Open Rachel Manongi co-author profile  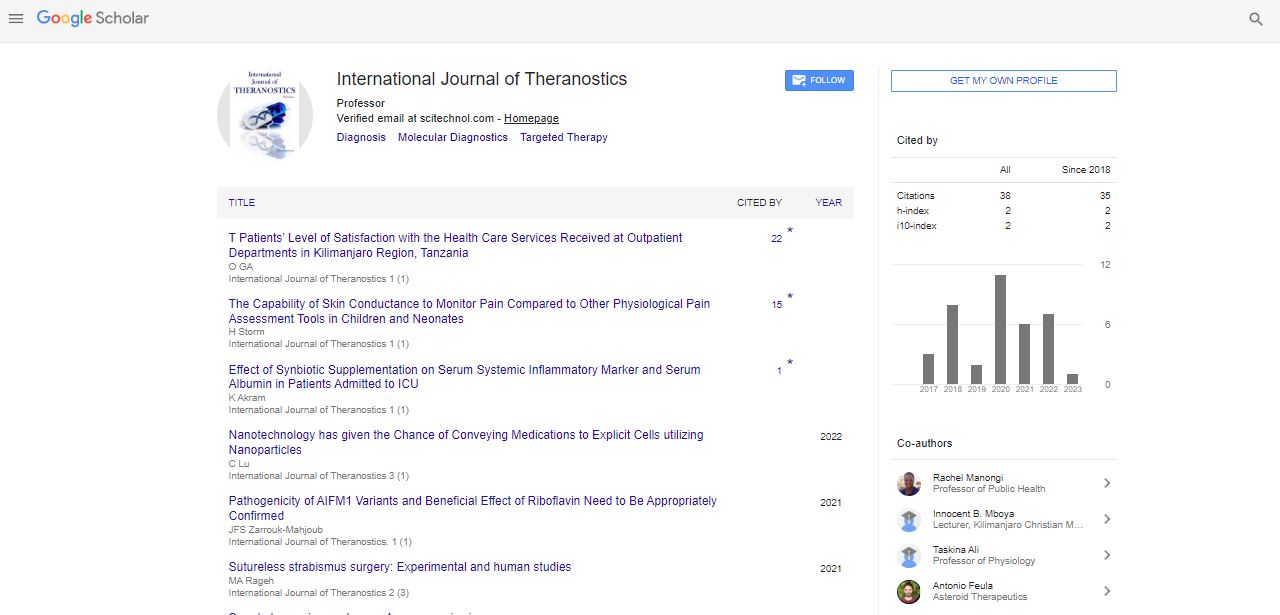point(968,478)
